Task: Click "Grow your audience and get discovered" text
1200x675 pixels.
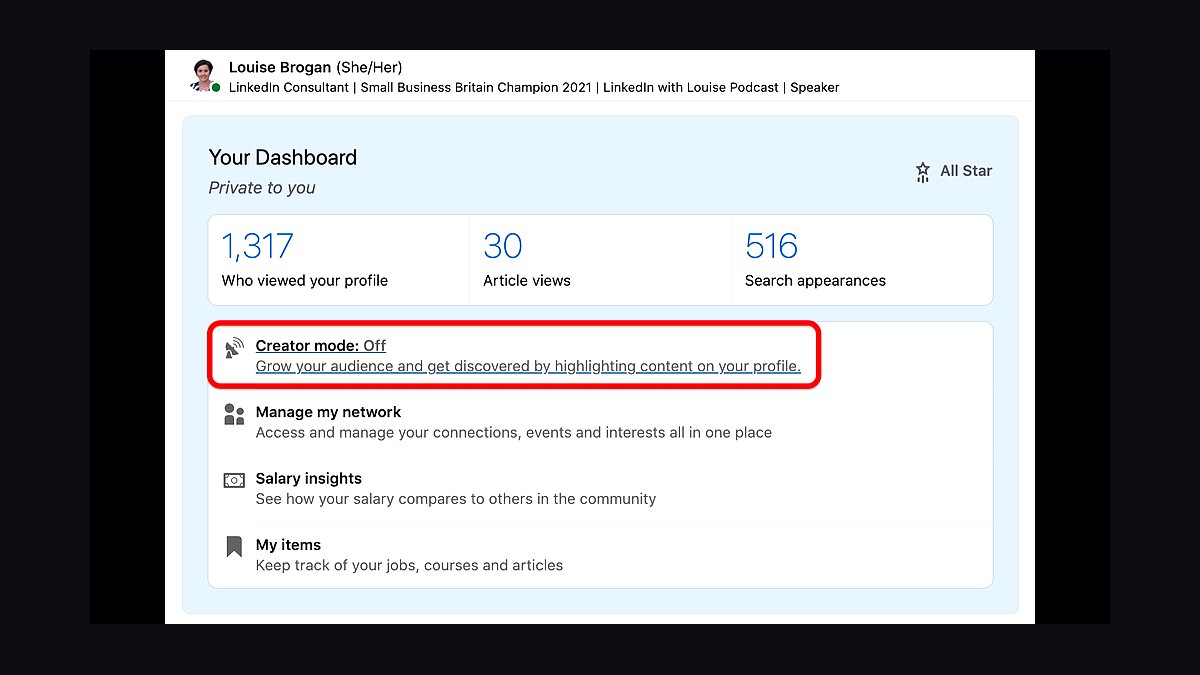Action: pos(528,366)
